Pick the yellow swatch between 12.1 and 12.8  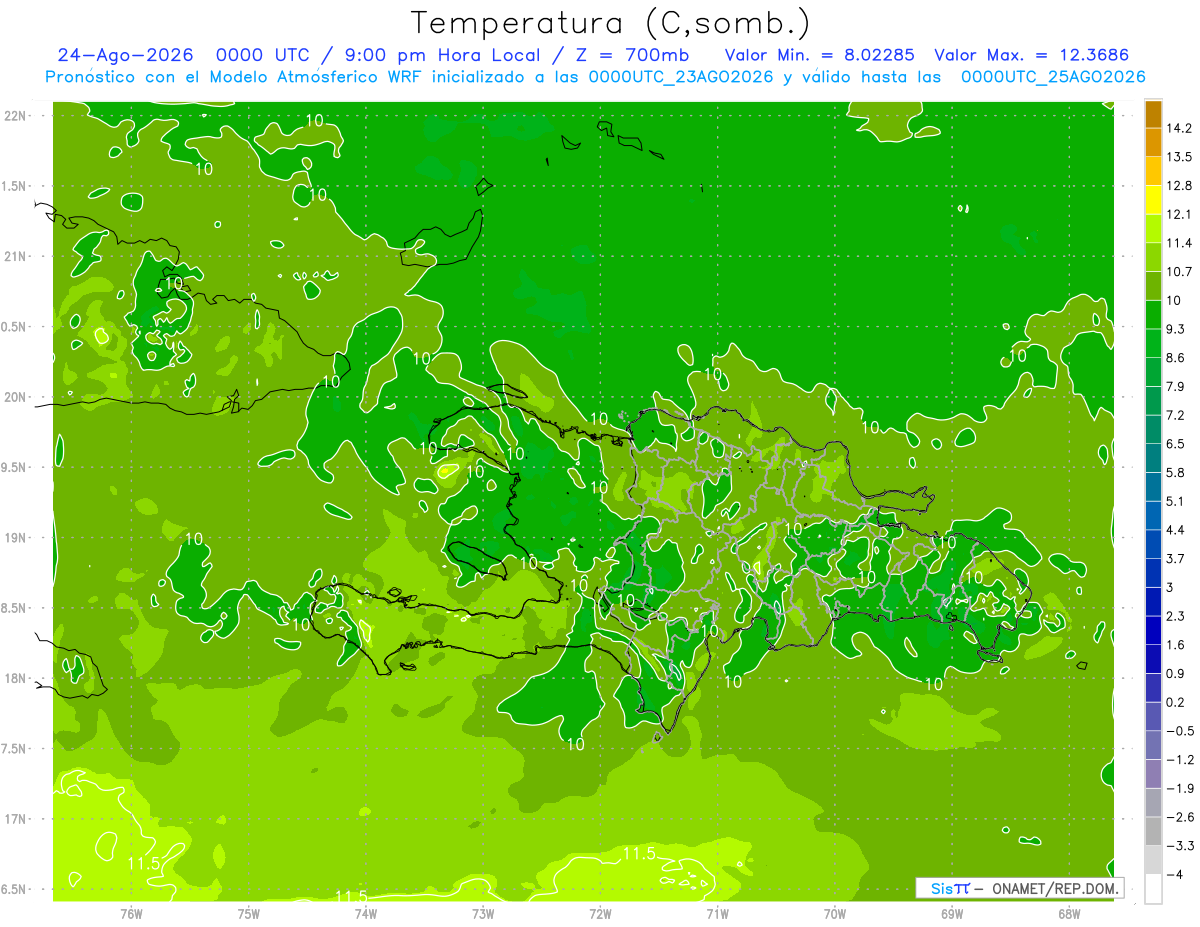coord(1153,200)
